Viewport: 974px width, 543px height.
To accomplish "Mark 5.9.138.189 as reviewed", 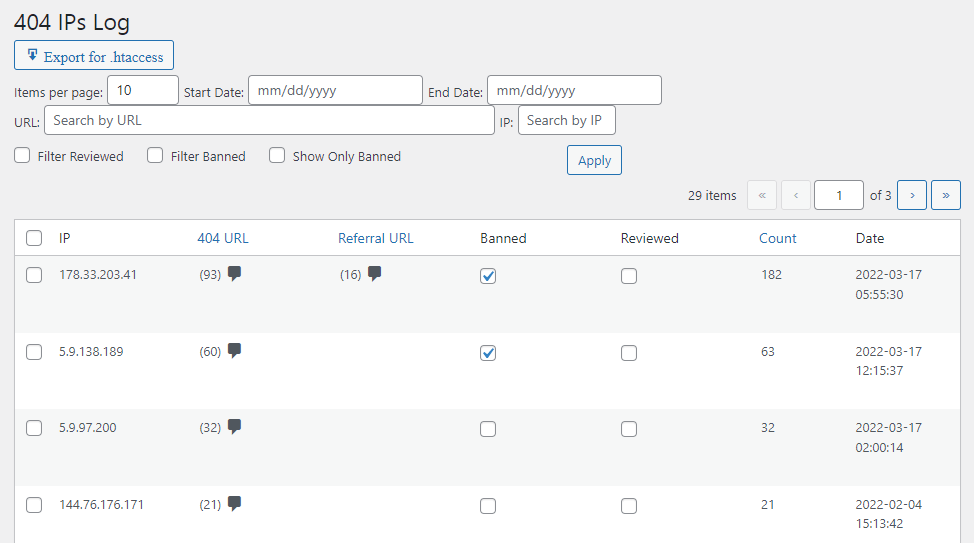I will click(x=628, y=353).
